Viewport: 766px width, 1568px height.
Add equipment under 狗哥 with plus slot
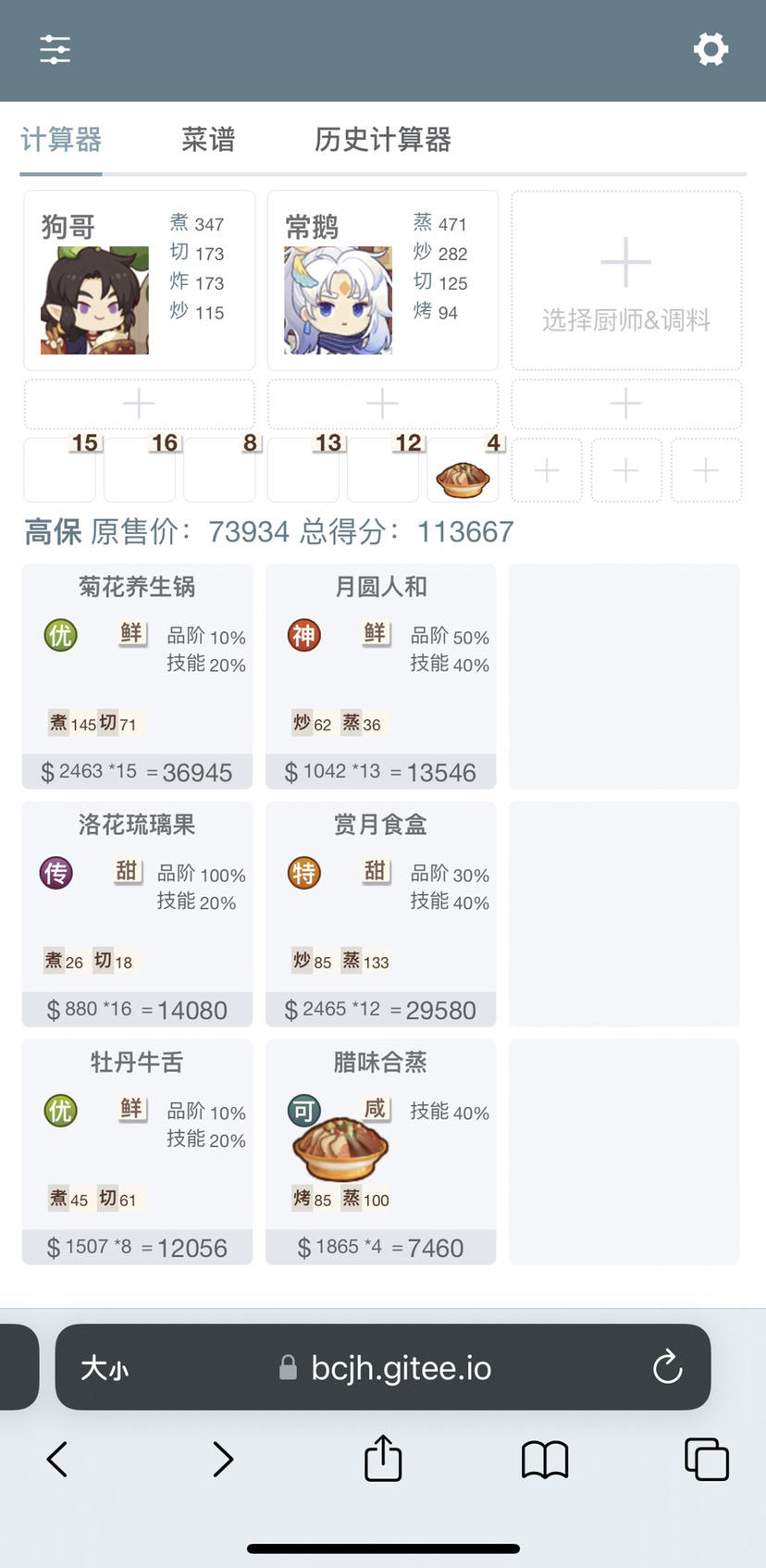(x=139, y=404)
